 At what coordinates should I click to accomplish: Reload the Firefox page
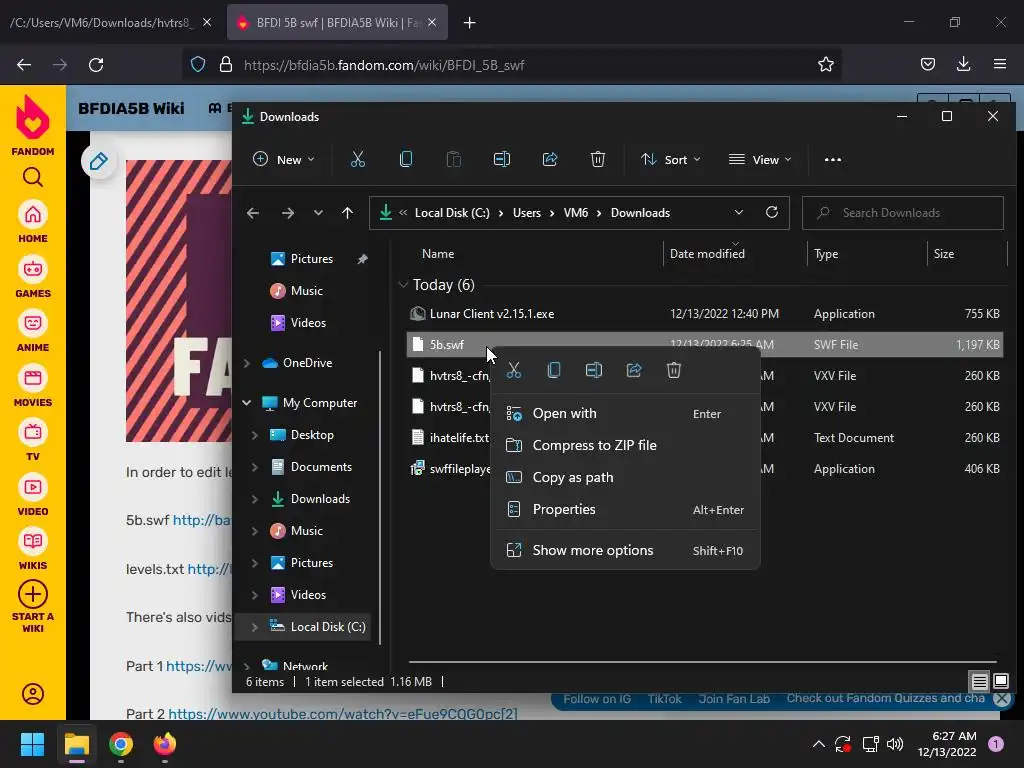(96, 65)
